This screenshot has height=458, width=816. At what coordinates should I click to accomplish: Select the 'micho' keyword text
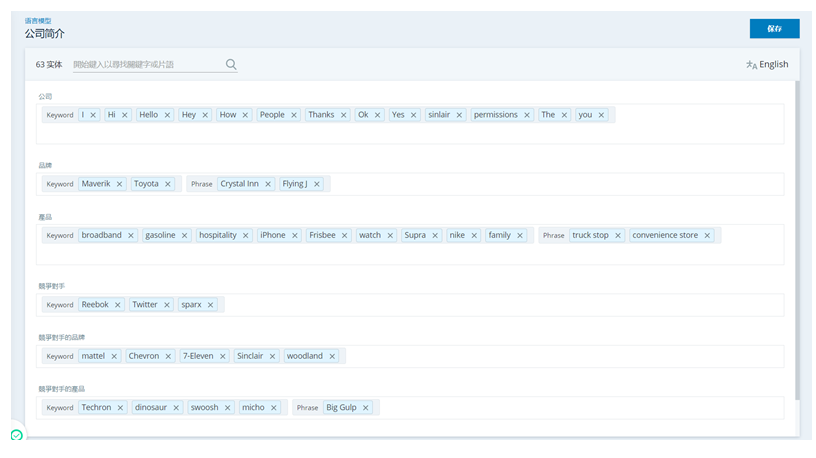[x=253, y=408]
